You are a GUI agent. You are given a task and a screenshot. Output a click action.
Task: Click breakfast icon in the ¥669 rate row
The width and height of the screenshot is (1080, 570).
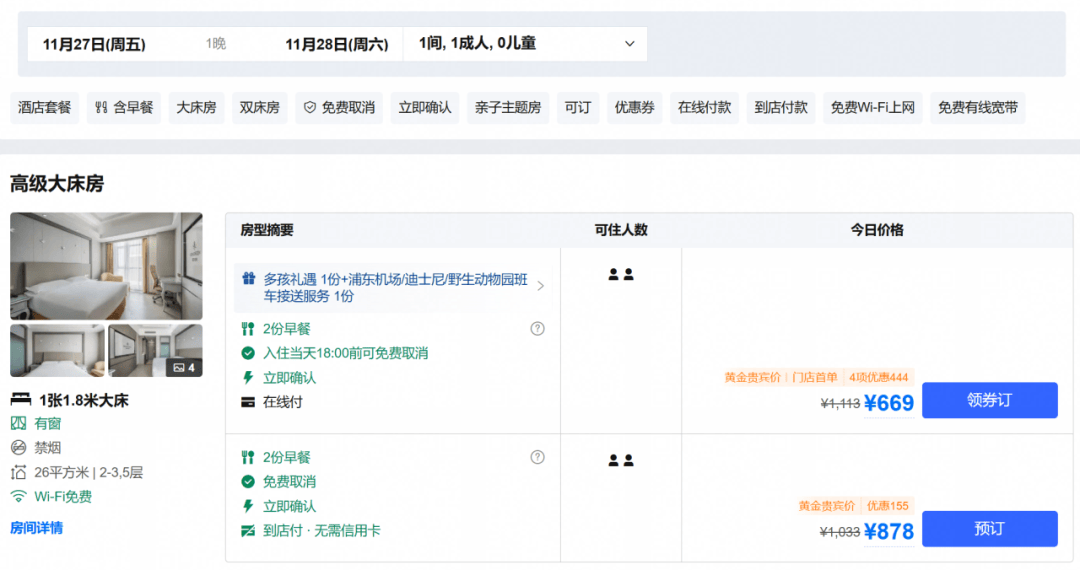248,329
